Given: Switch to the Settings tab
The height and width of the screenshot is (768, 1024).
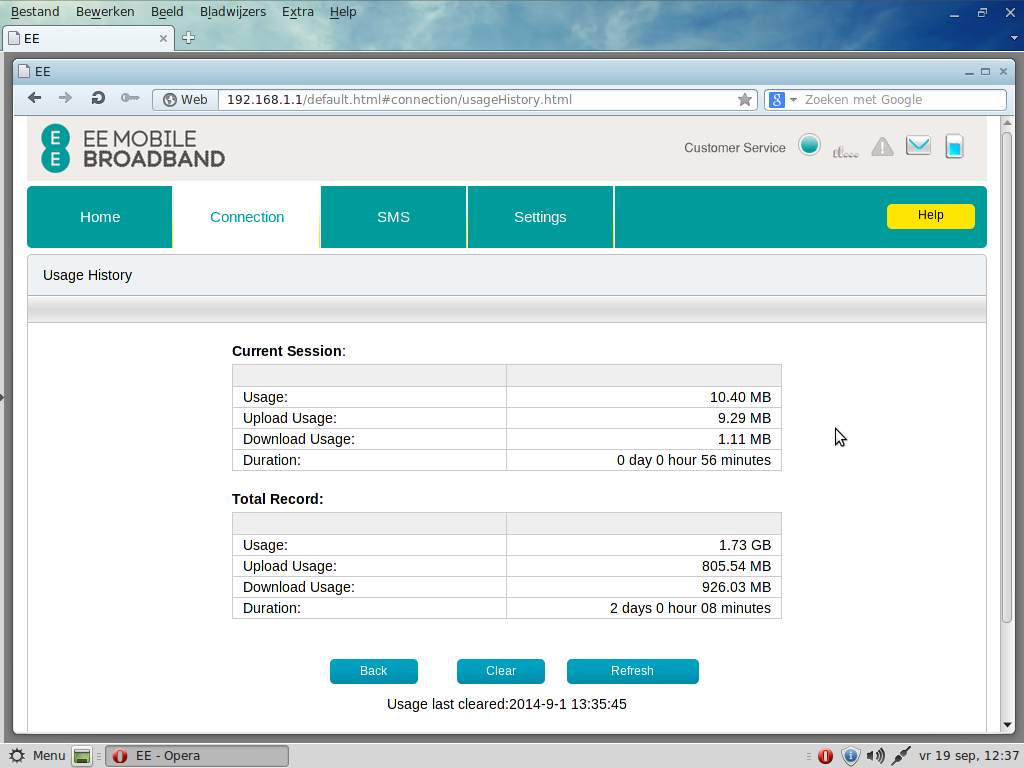Looking at the screenshot, I should point(540,217).
